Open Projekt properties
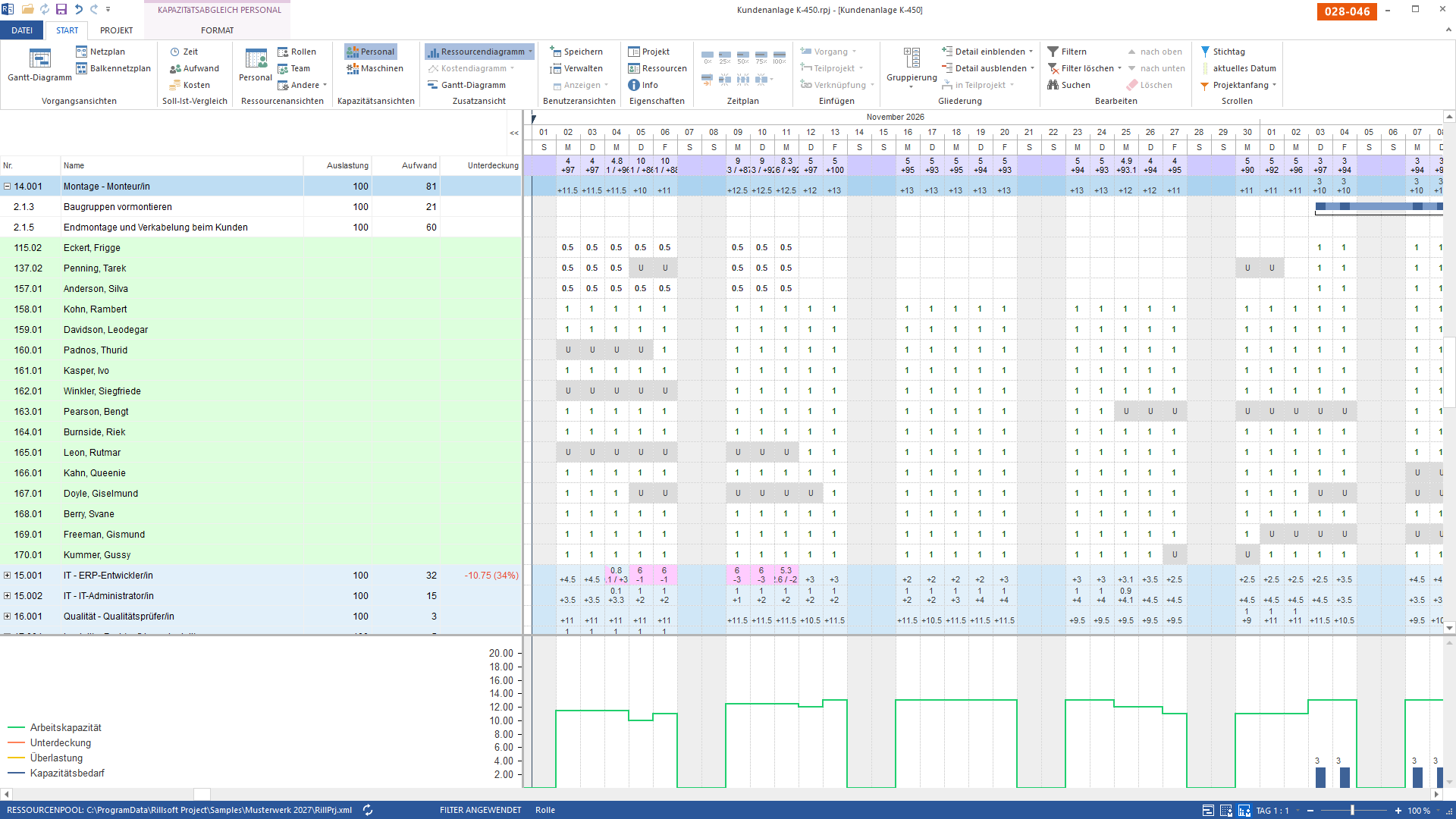Image resolution: width=1456 pixels, height=819 pixels. pyautogui.click(x=648, y=52)
